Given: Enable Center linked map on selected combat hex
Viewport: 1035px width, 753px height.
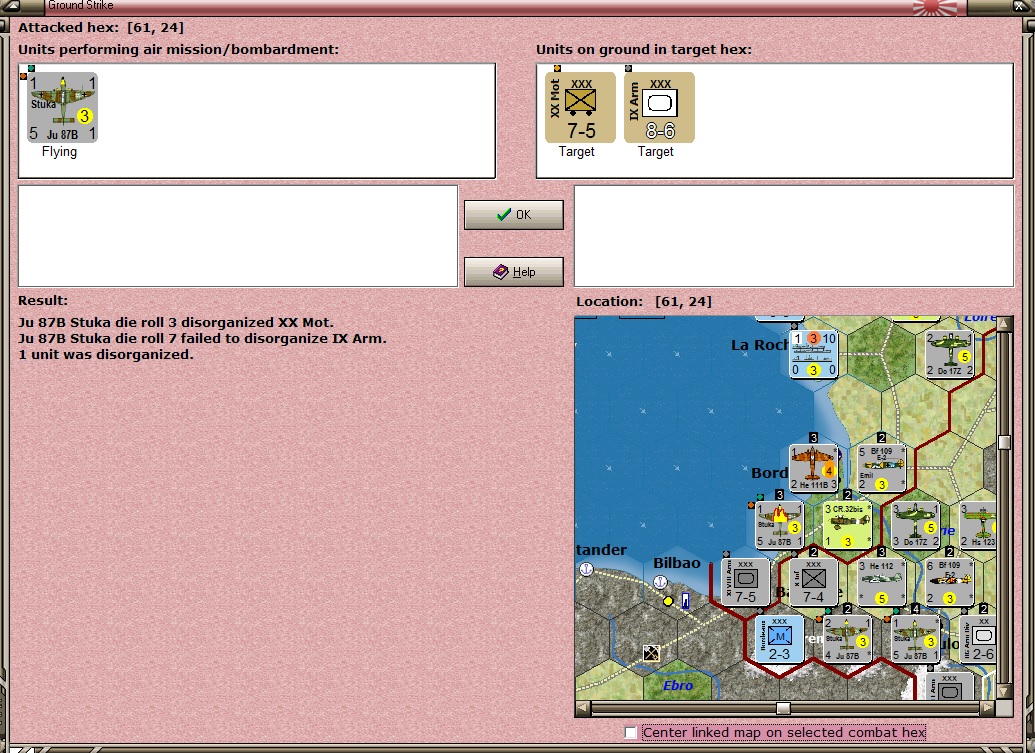Looking at the screenshot, I should (630, 732).
